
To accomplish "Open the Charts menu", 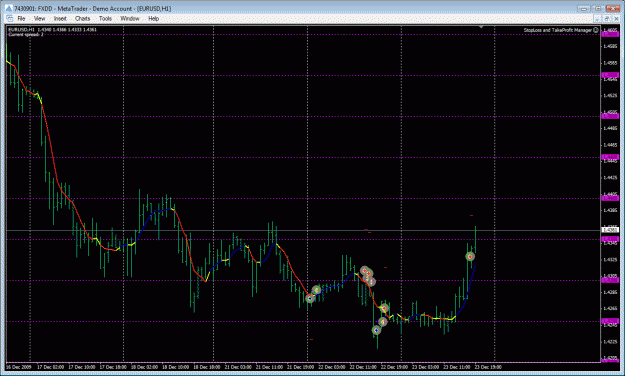I will point(83,19).
